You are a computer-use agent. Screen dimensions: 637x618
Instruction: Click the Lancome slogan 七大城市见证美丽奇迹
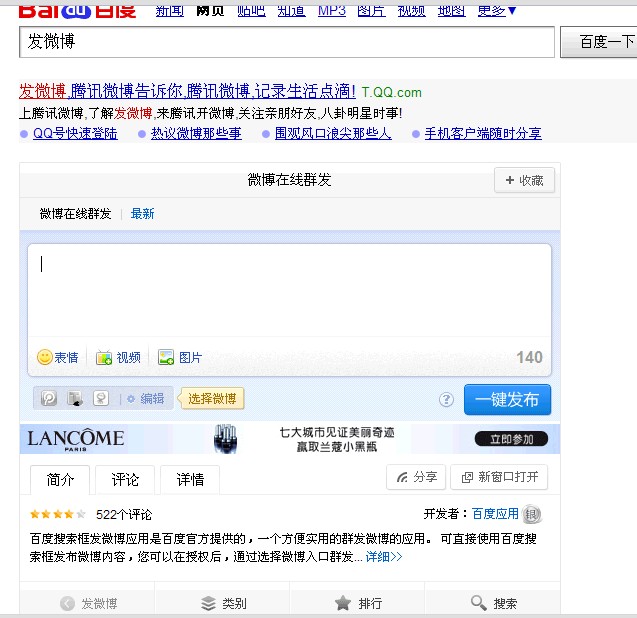tap(337, 432)
